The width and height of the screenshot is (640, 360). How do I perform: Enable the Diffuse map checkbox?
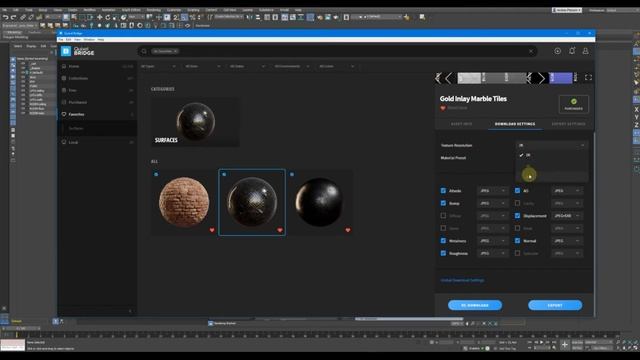[443, 216]
